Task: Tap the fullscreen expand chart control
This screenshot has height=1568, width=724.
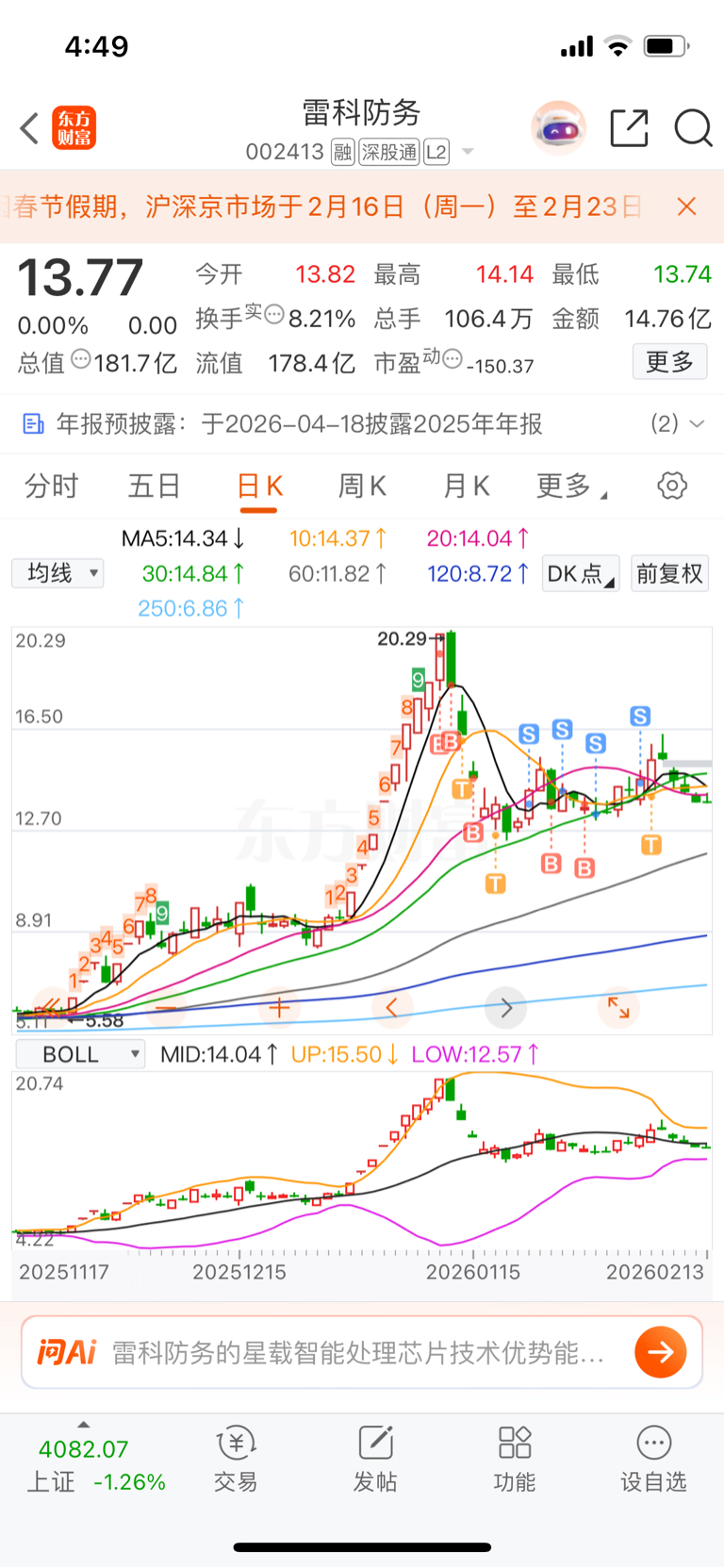Action: pos(618,1008)
